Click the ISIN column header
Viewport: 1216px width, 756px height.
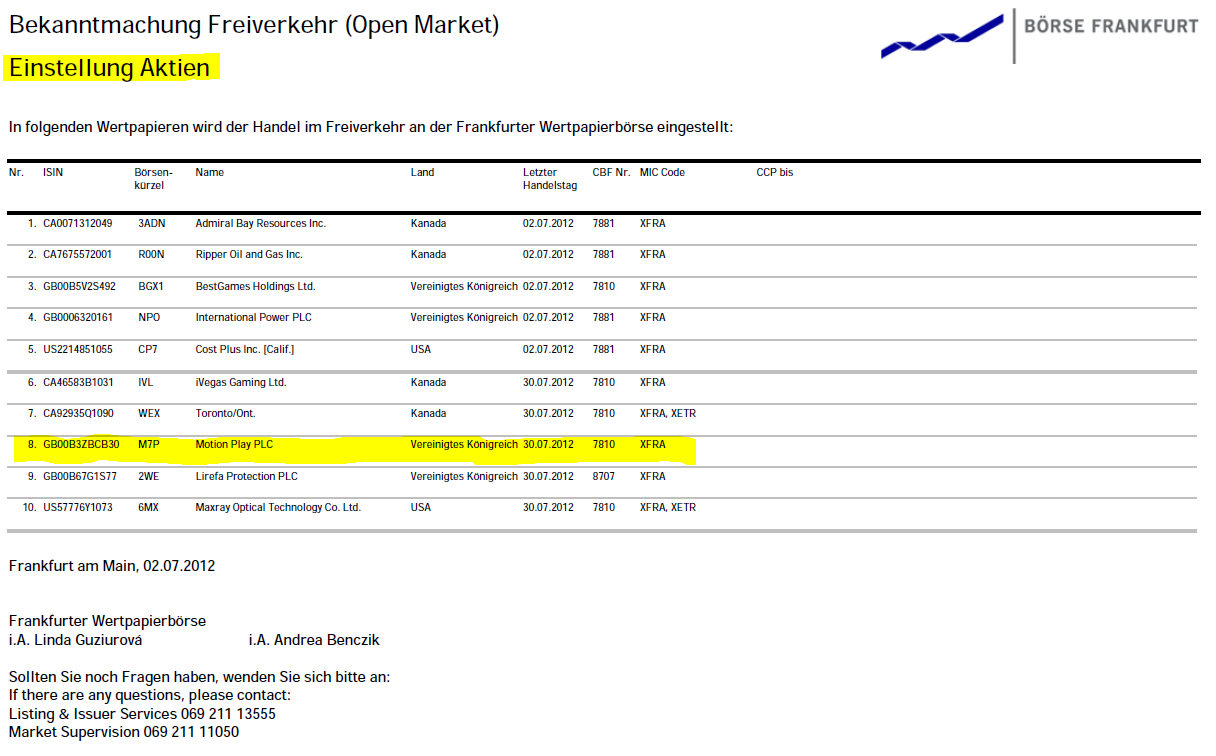[x=53, y=173]
